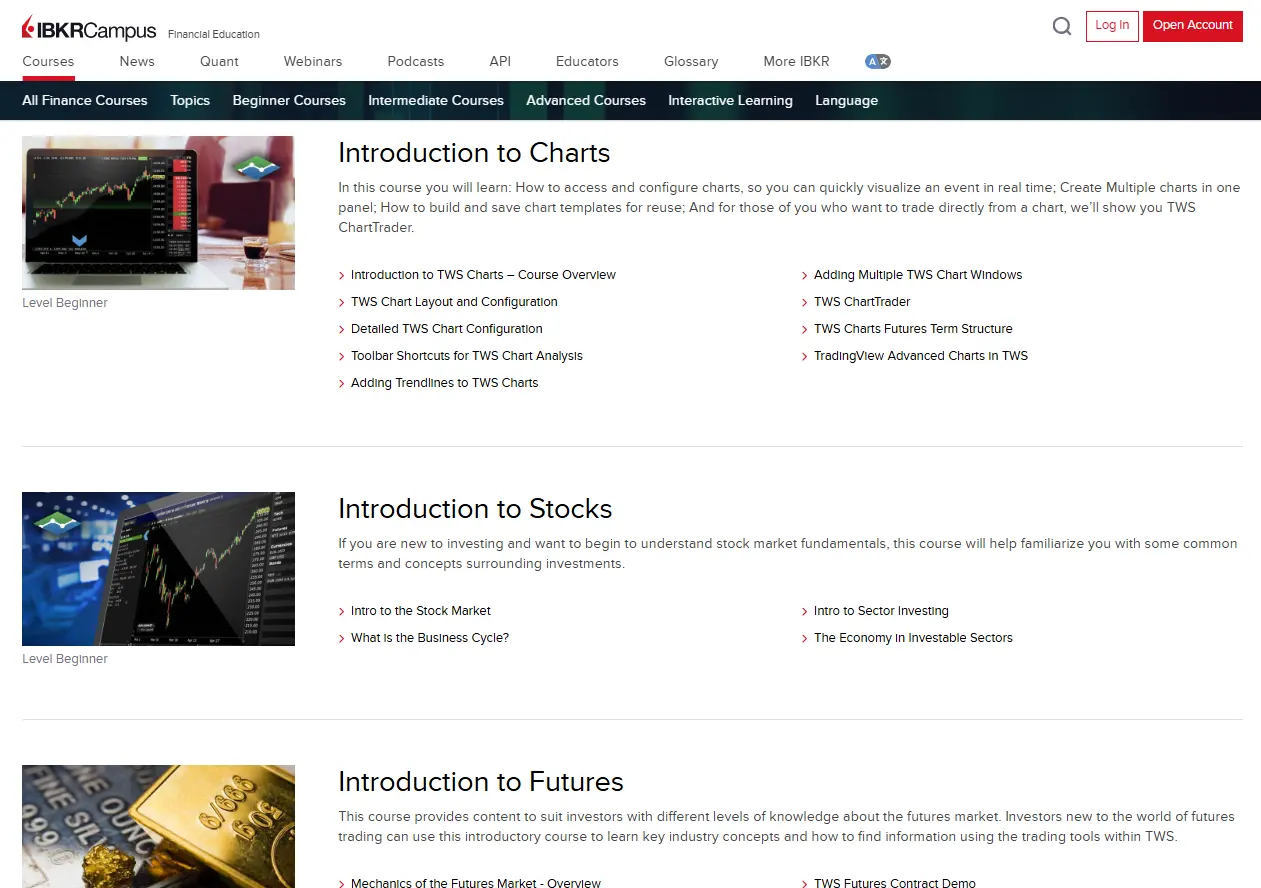The height and width of the screenshot is (888, 1261).
Task: Open Adding Multiple TWS Chart Windows lesson
Action: click(x=918, y=275)
